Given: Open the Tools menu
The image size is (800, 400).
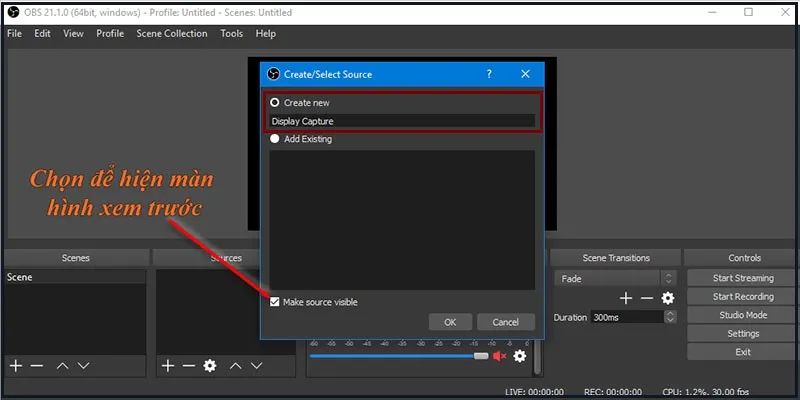Looking at the screenshot, I should [x=231, y=33].
